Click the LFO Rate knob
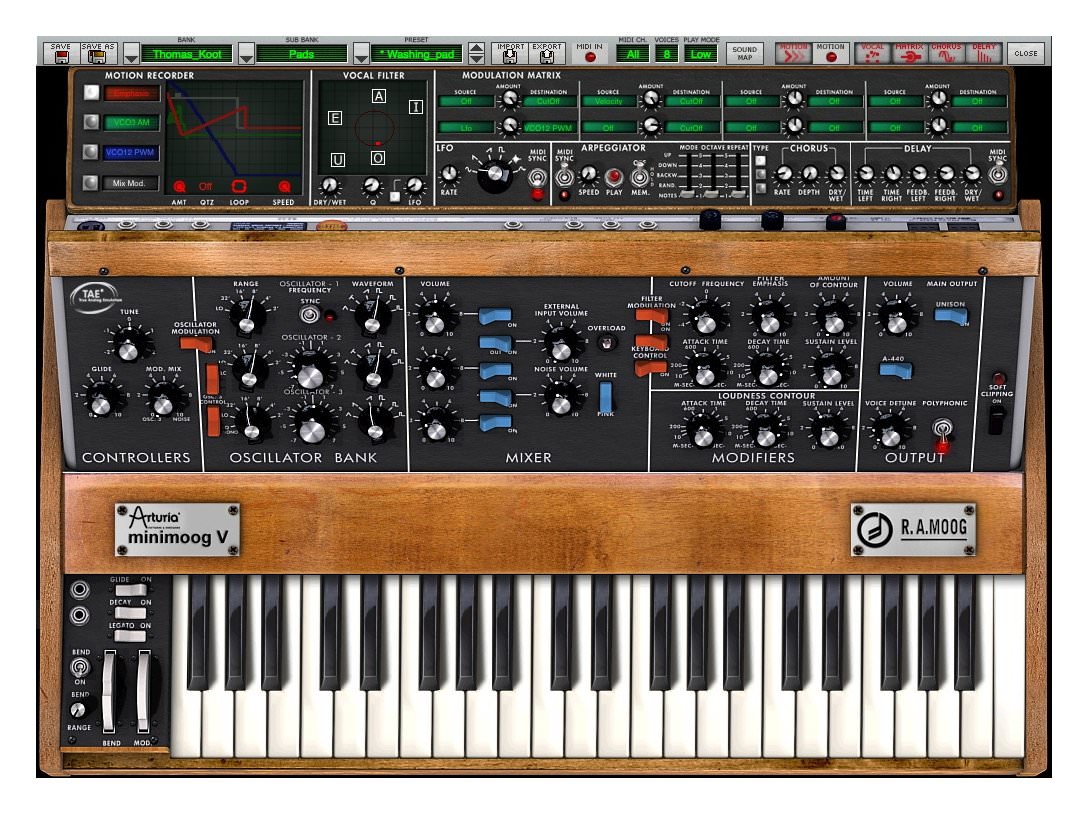 pyautogui.click(x=449, y=173)
